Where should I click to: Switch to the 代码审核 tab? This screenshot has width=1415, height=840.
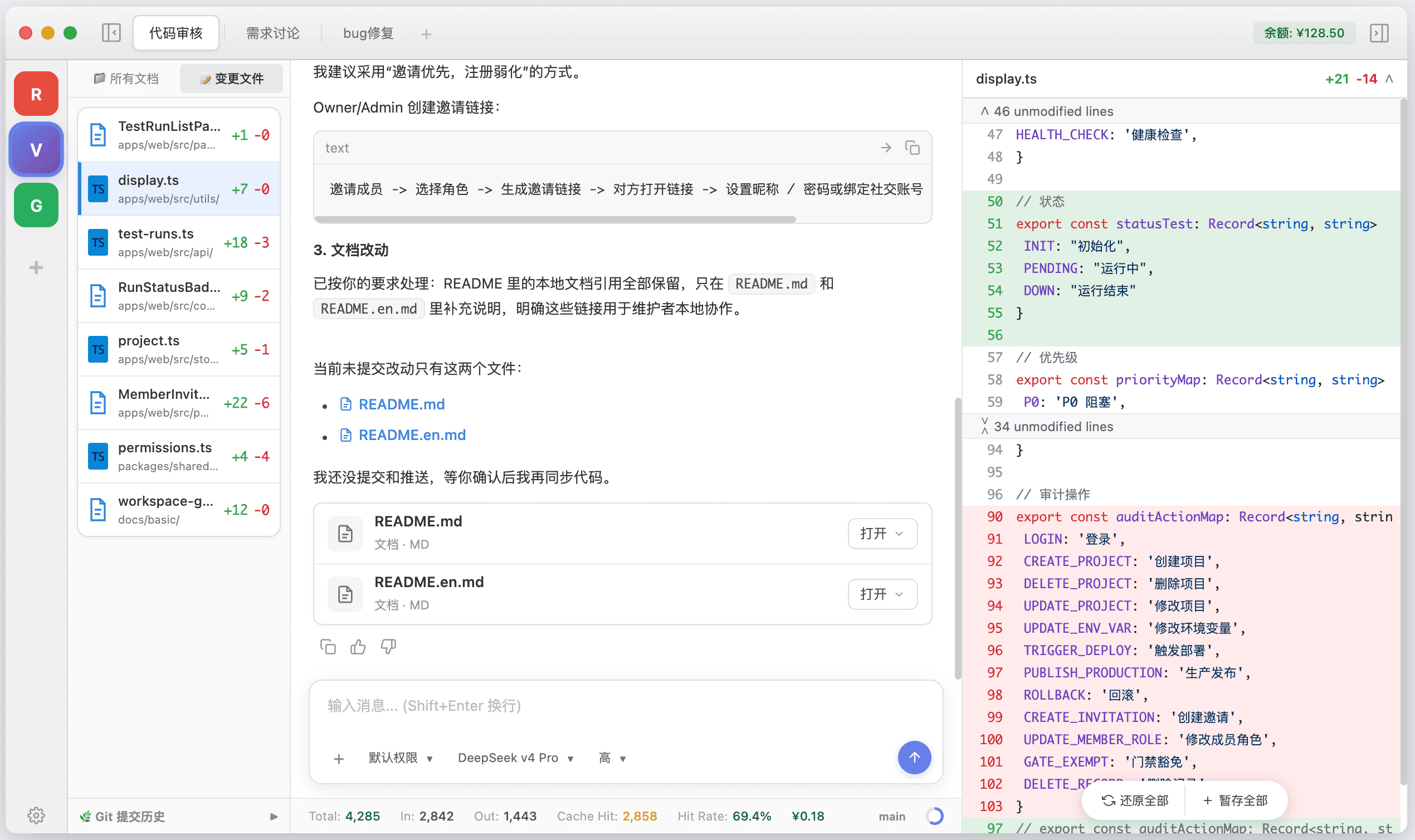pos(175,33)
